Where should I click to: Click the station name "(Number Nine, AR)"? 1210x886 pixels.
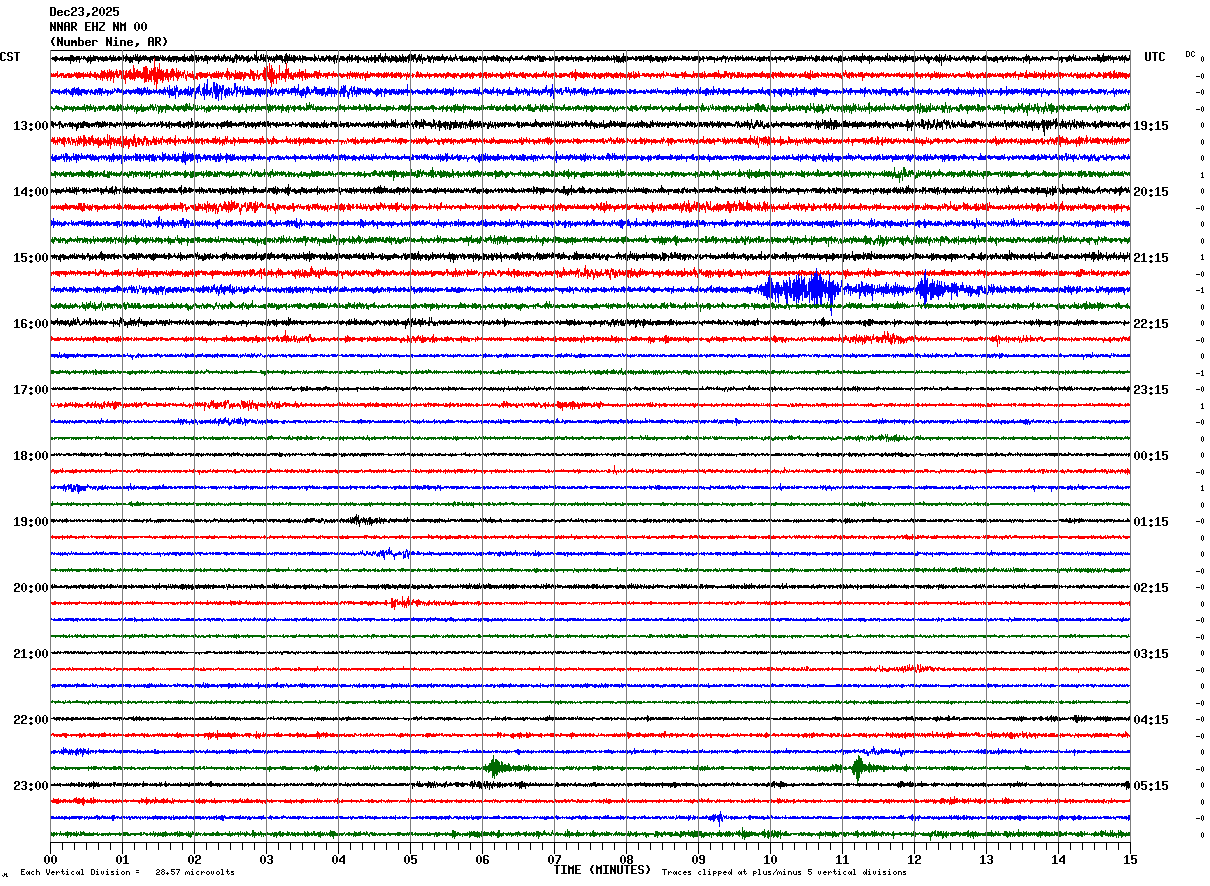109,42
